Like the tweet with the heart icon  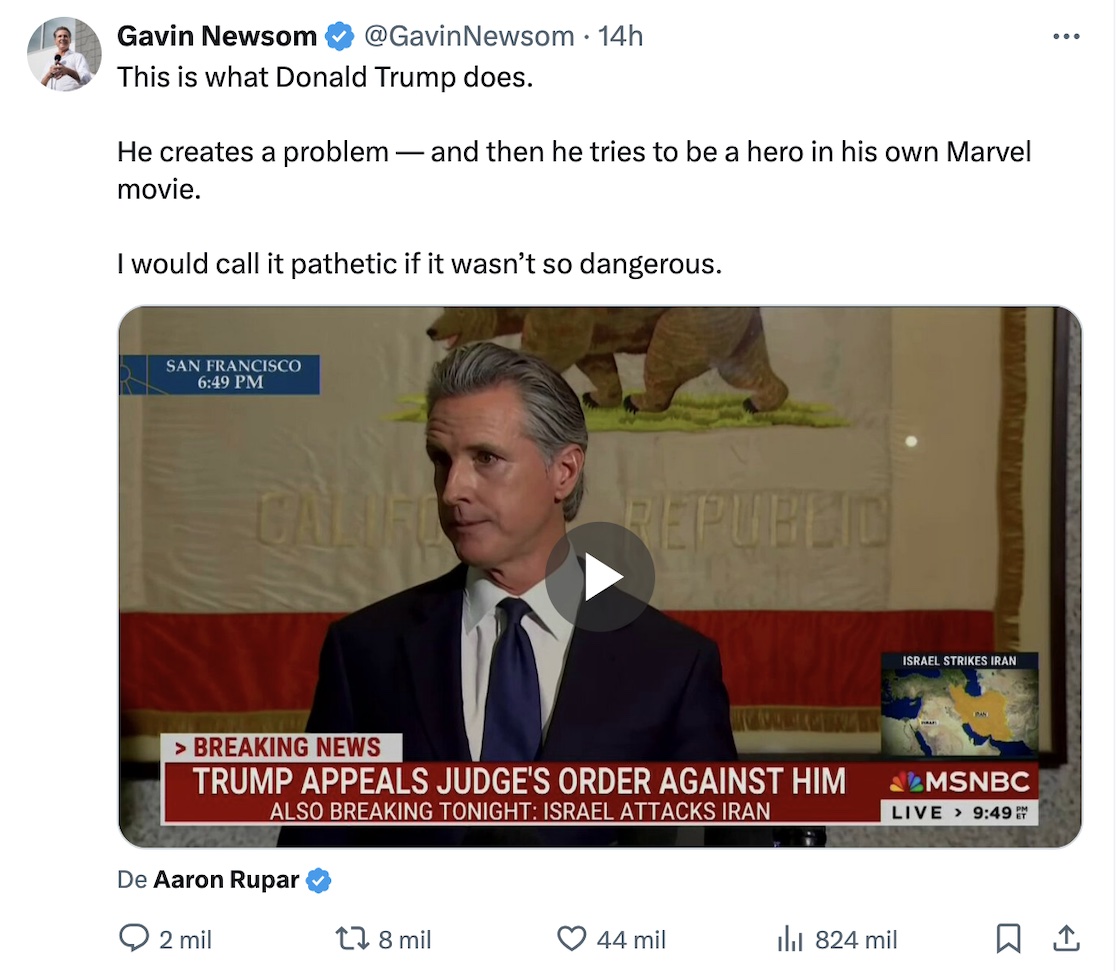coord(570,939)
